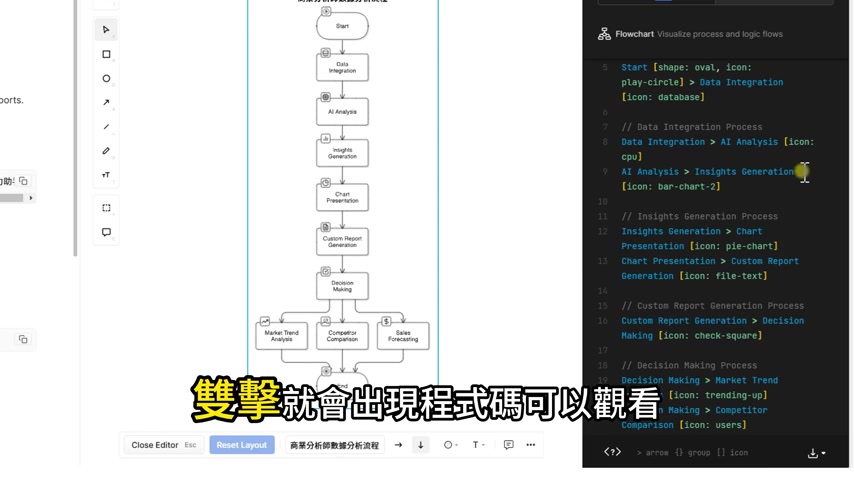This screenshot has height=480, width=854.
Task: Select the Competitor Comparison node
Action: 342,336
